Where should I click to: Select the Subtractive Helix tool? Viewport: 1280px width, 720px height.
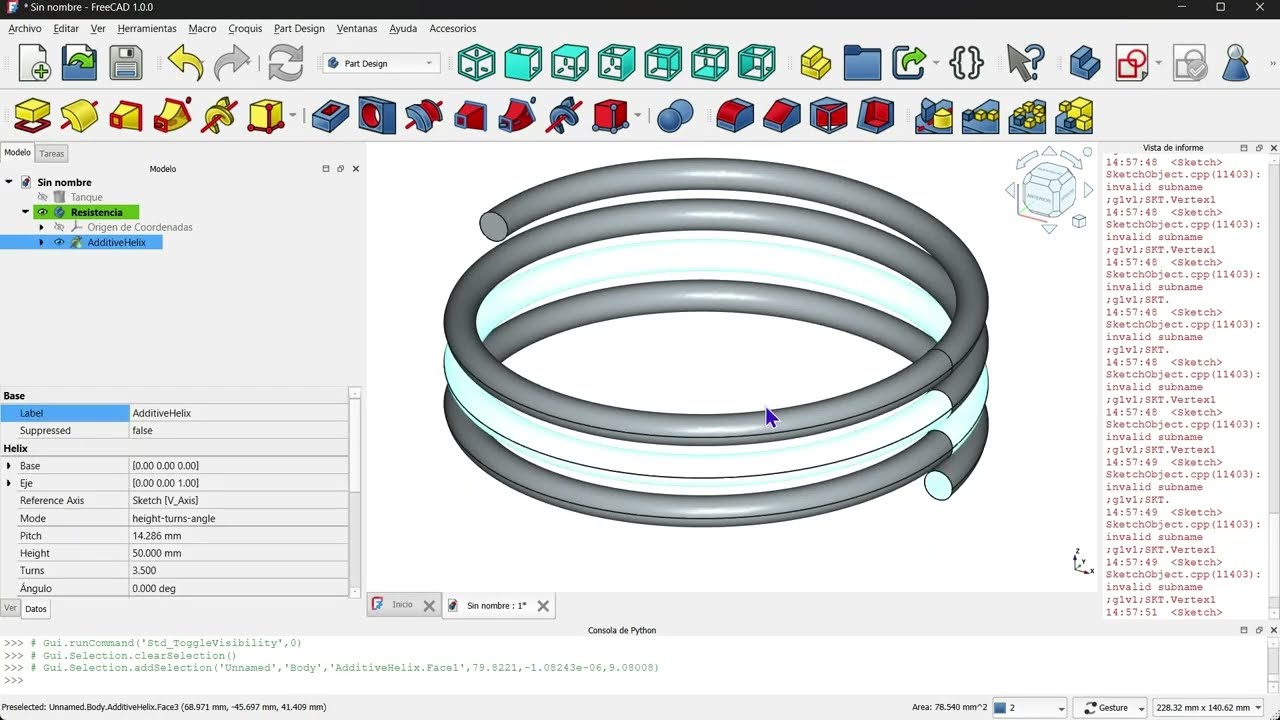tap(563, 116)
